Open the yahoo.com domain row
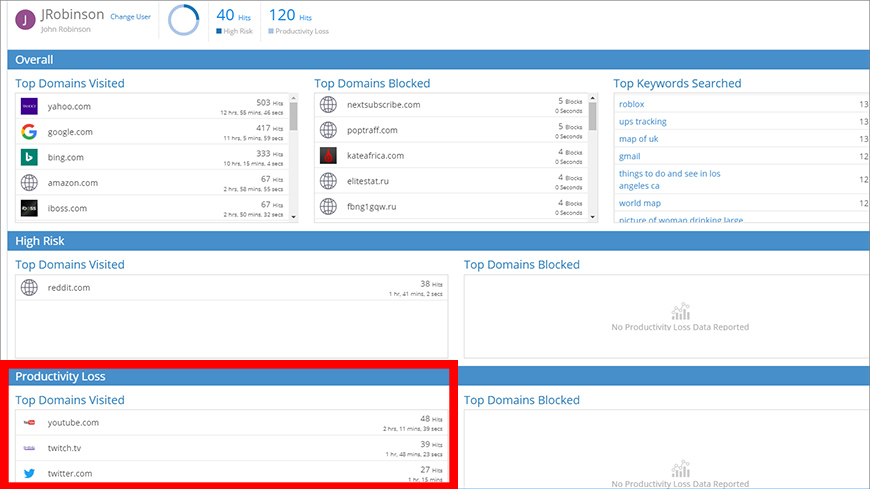The width and height of the screenshot is (870, 489). point(152,106)
